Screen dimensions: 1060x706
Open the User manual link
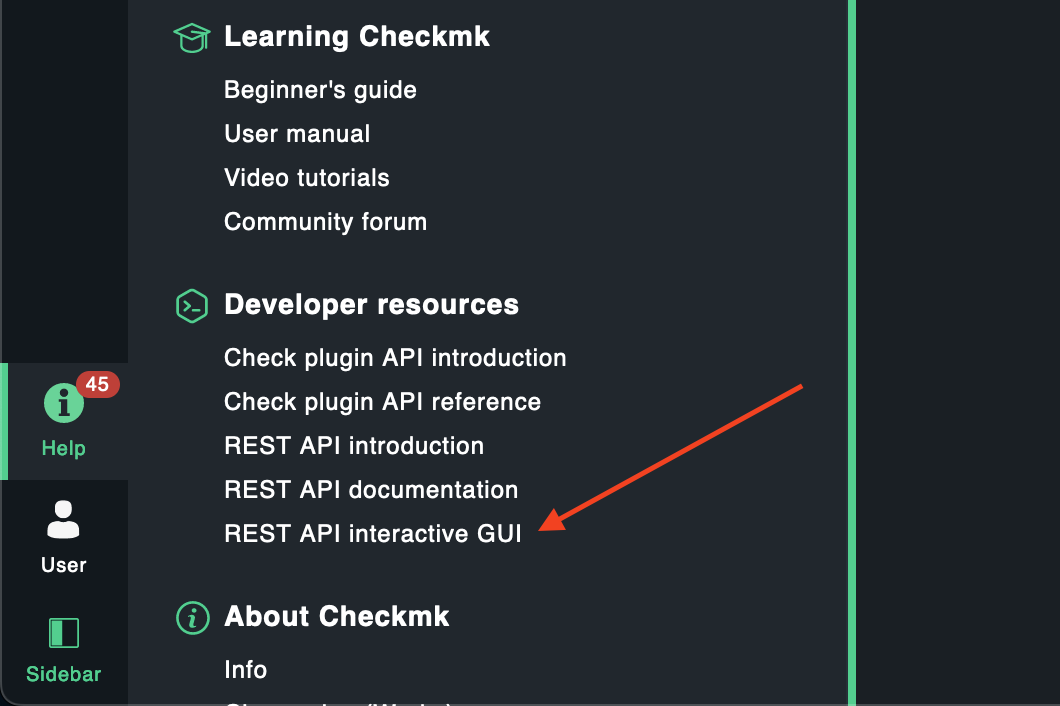[297, 134]
